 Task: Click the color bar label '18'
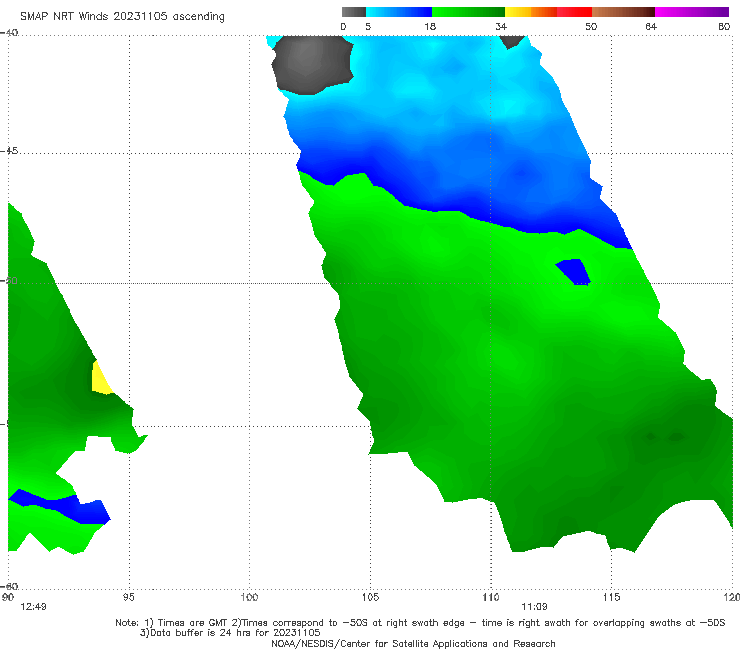[430, 27]
